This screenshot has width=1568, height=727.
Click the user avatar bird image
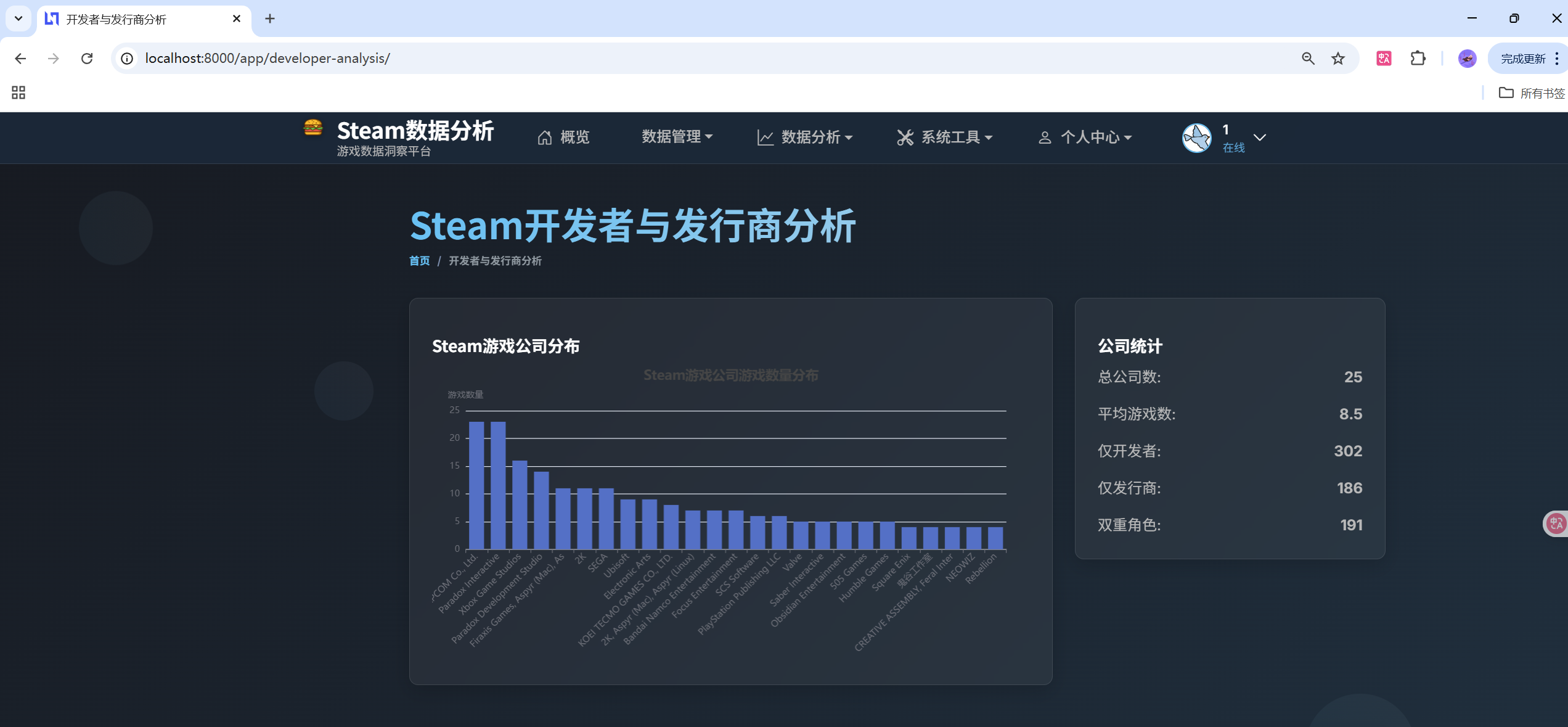tap(1196, 138)
